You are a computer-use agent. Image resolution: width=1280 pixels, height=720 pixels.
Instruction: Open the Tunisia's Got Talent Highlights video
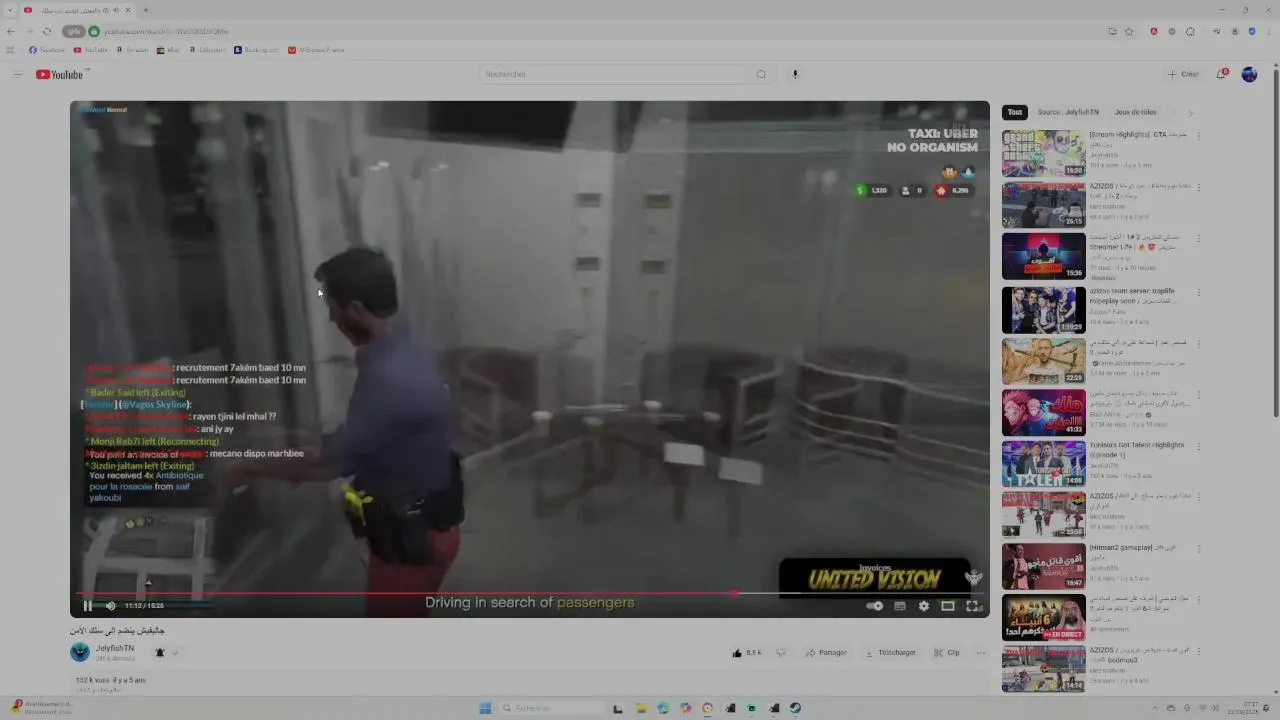(x=1043, y=463)
